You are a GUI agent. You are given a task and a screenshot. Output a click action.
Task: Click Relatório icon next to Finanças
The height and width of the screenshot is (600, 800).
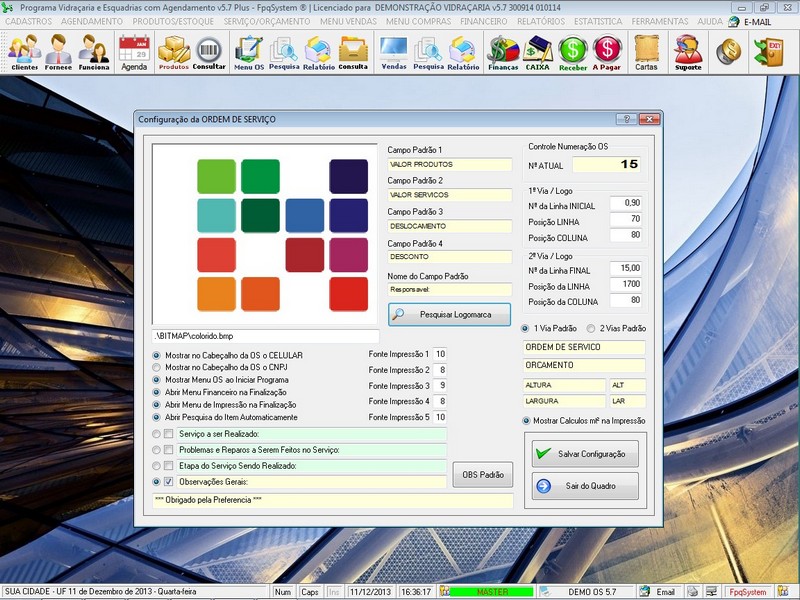(x=463, y=52)
